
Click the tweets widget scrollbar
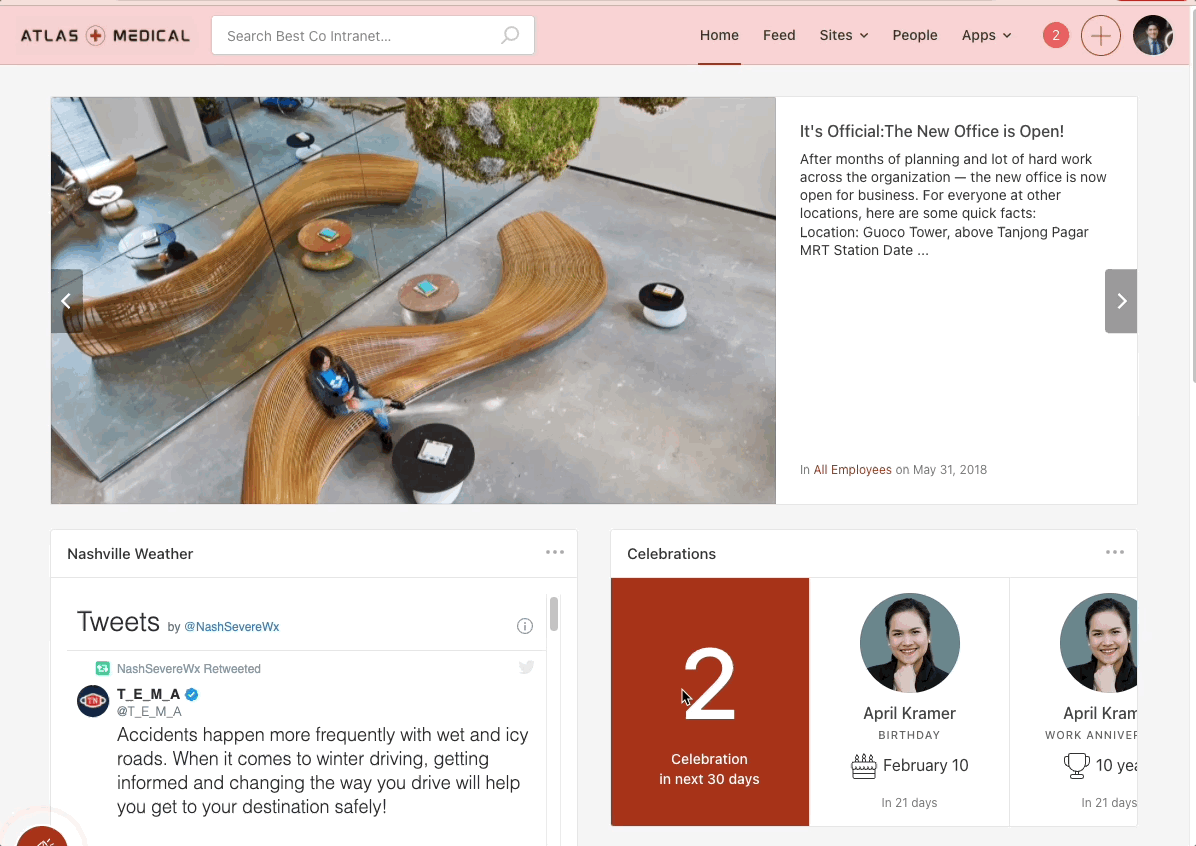tap(554, 615)
